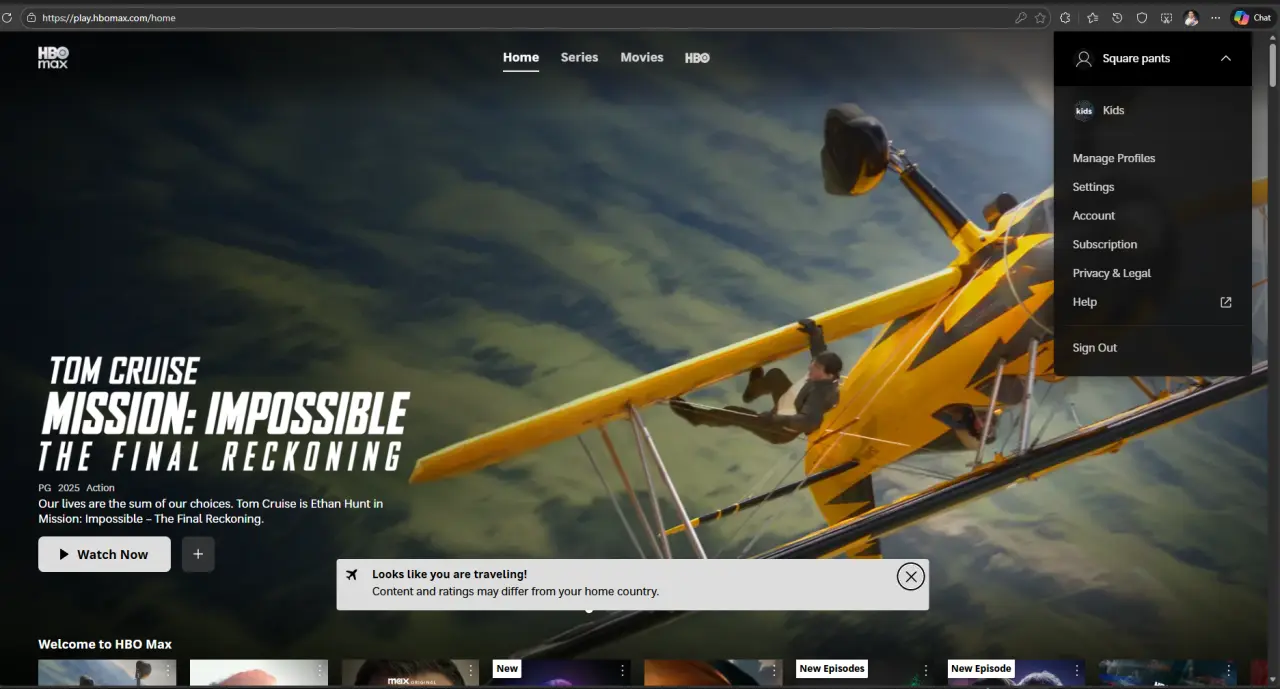Viewport: 1280px width, 689px height.
Task: Open the Favorites list icon
Action: pos(1092,18)
